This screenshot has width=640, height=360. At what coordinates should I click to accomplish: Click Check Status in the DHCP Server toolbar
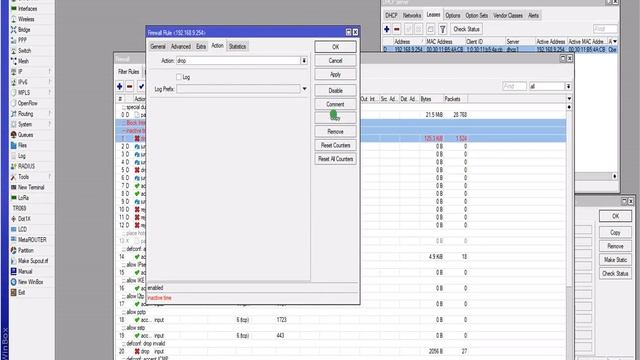(x=466, y=29)
